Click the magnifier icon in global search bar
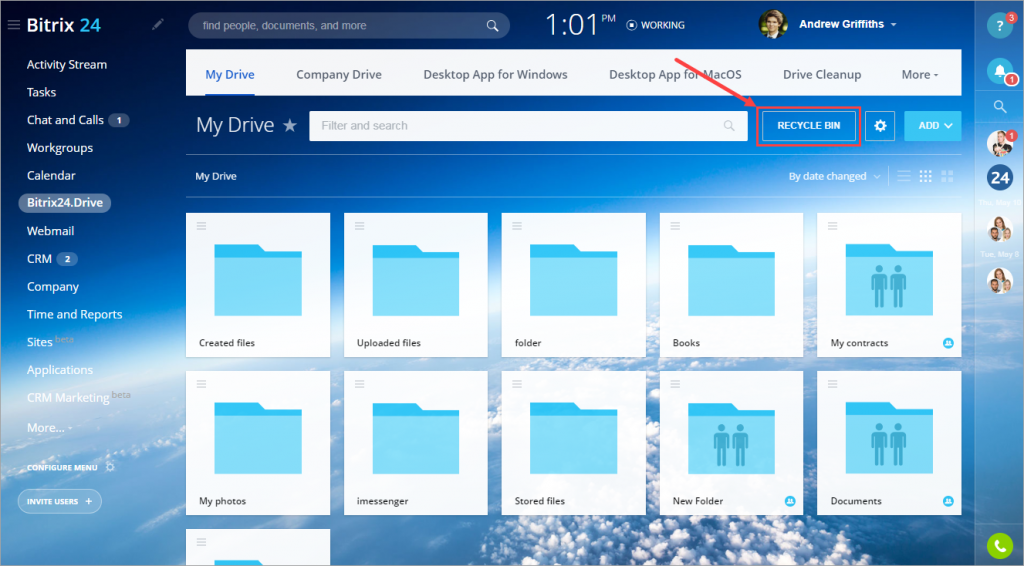Screen dimensions: 1024x566 pos(492,25)
